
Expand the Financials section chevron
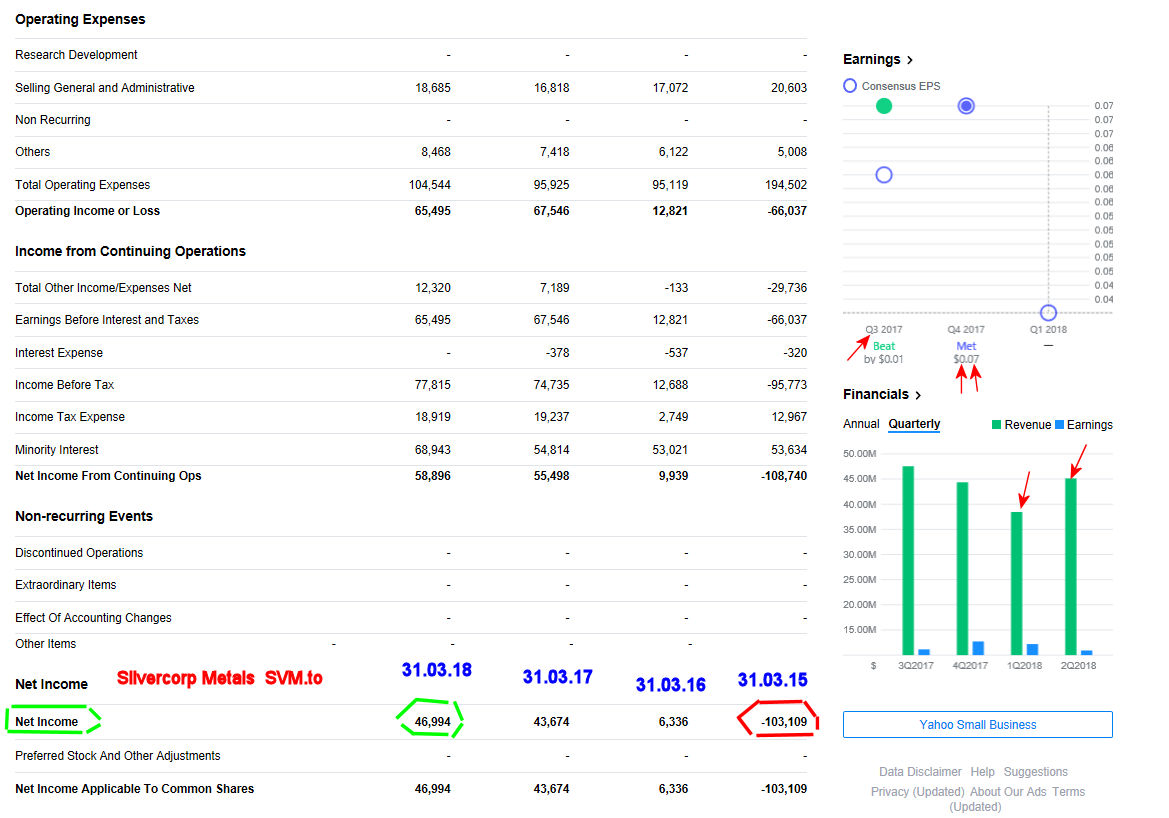(x=918, y=395)
